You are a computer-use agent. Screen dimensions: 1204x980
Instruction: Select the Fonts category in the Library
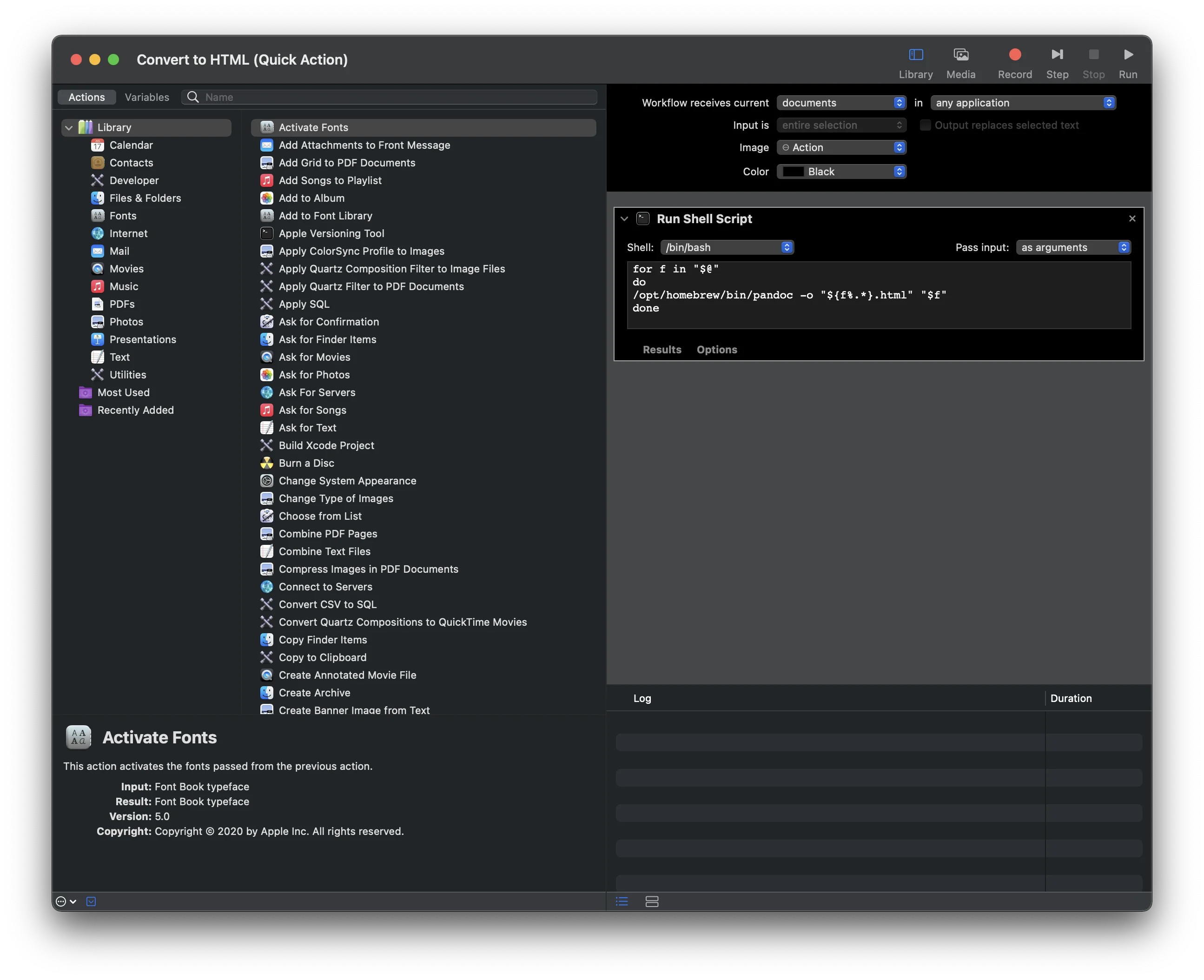click(x=122, y=215)
